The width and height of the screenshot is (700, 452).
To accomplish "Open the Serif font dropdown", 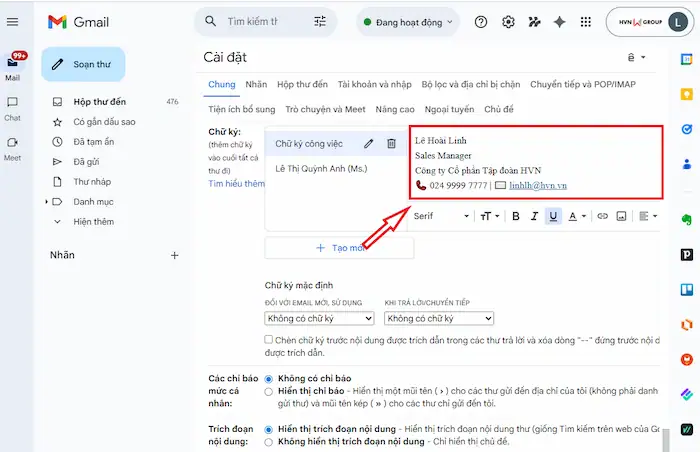I will [x=441, y=216].
